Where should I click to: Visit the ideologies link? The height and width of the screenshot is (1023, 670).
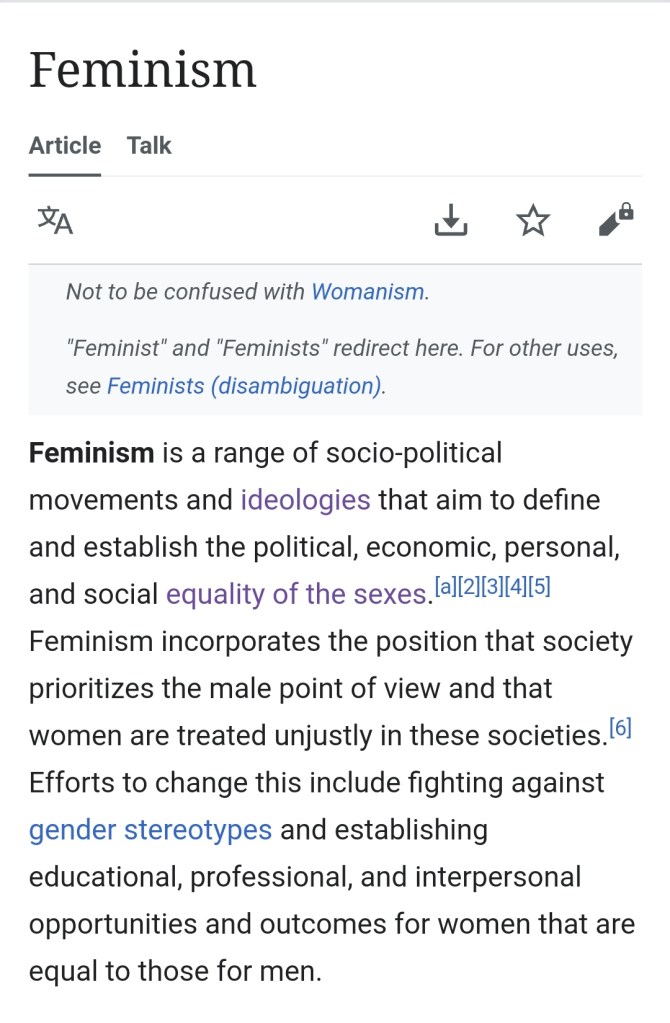click(x=305, y=500)
